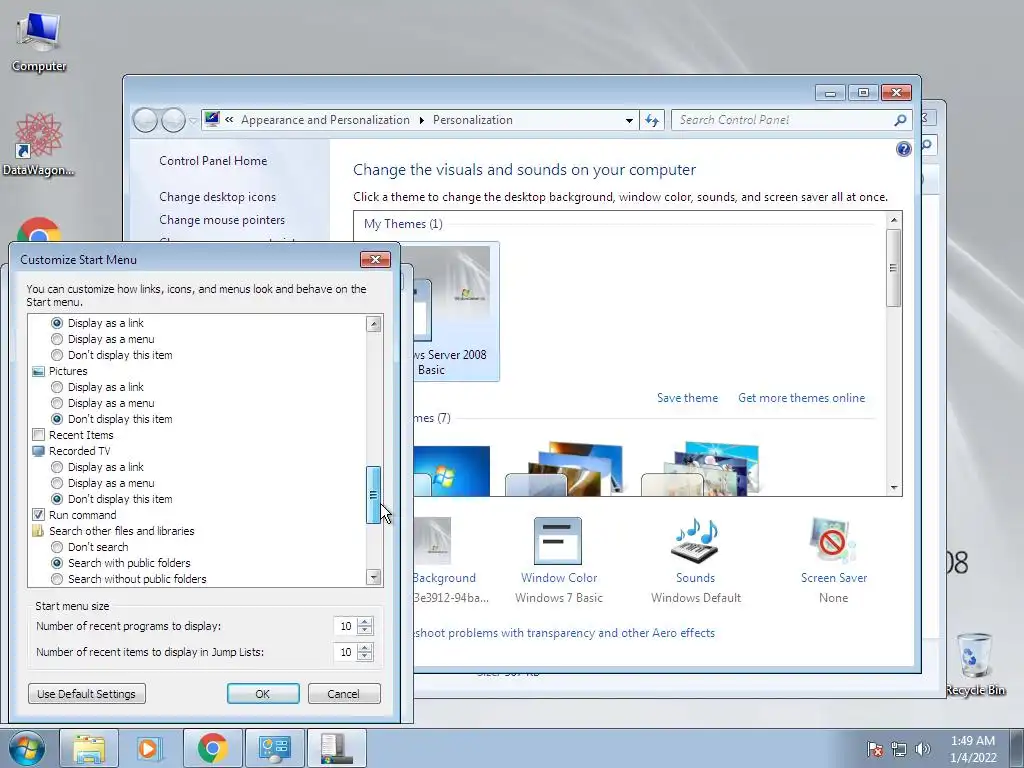The image size is (1024, 768).
Task: Open Windows Explorer from the taskbar
Action: [x=89, y=748]
